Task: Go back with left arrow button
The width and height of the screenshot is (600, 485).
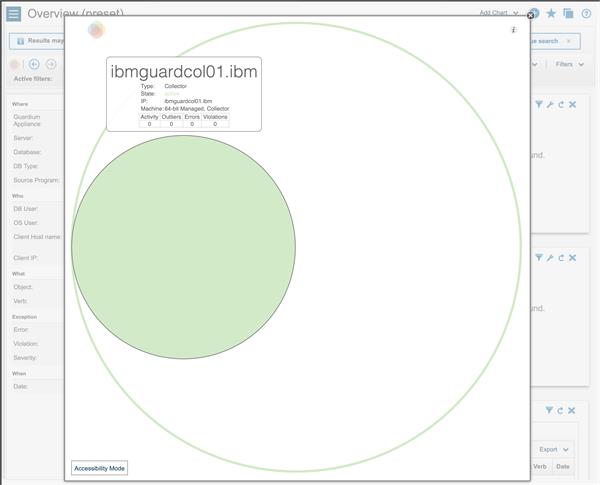Action: click(34, 64)
